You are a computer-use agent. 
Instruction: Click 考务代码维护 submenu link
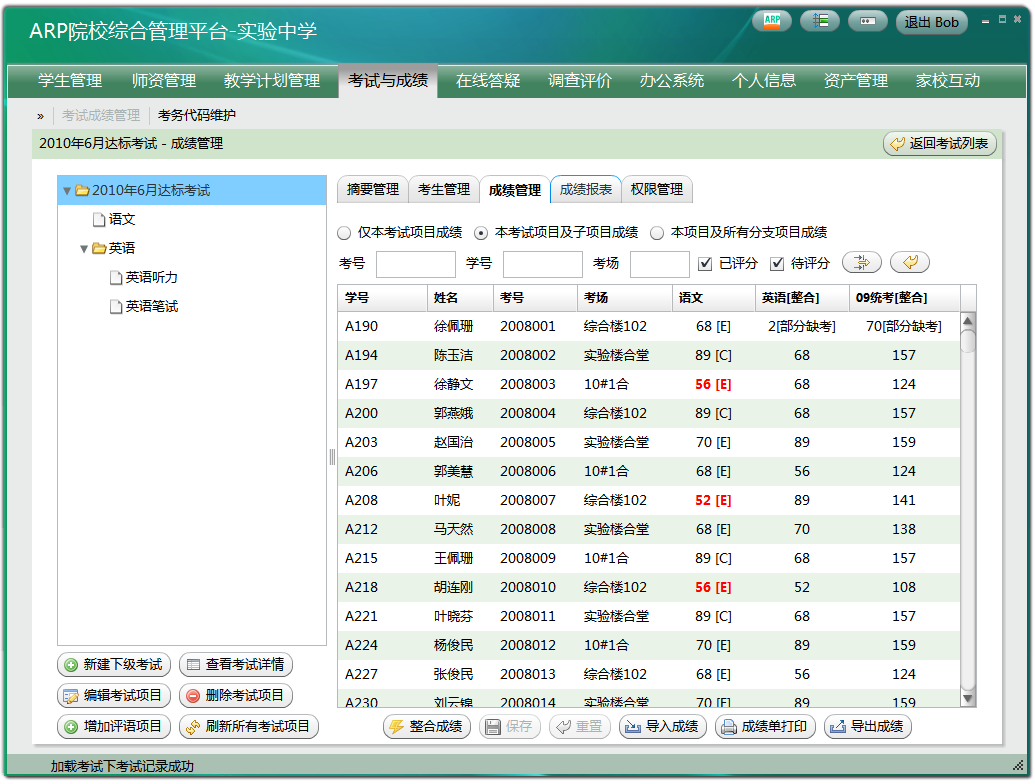pos(197,115)
